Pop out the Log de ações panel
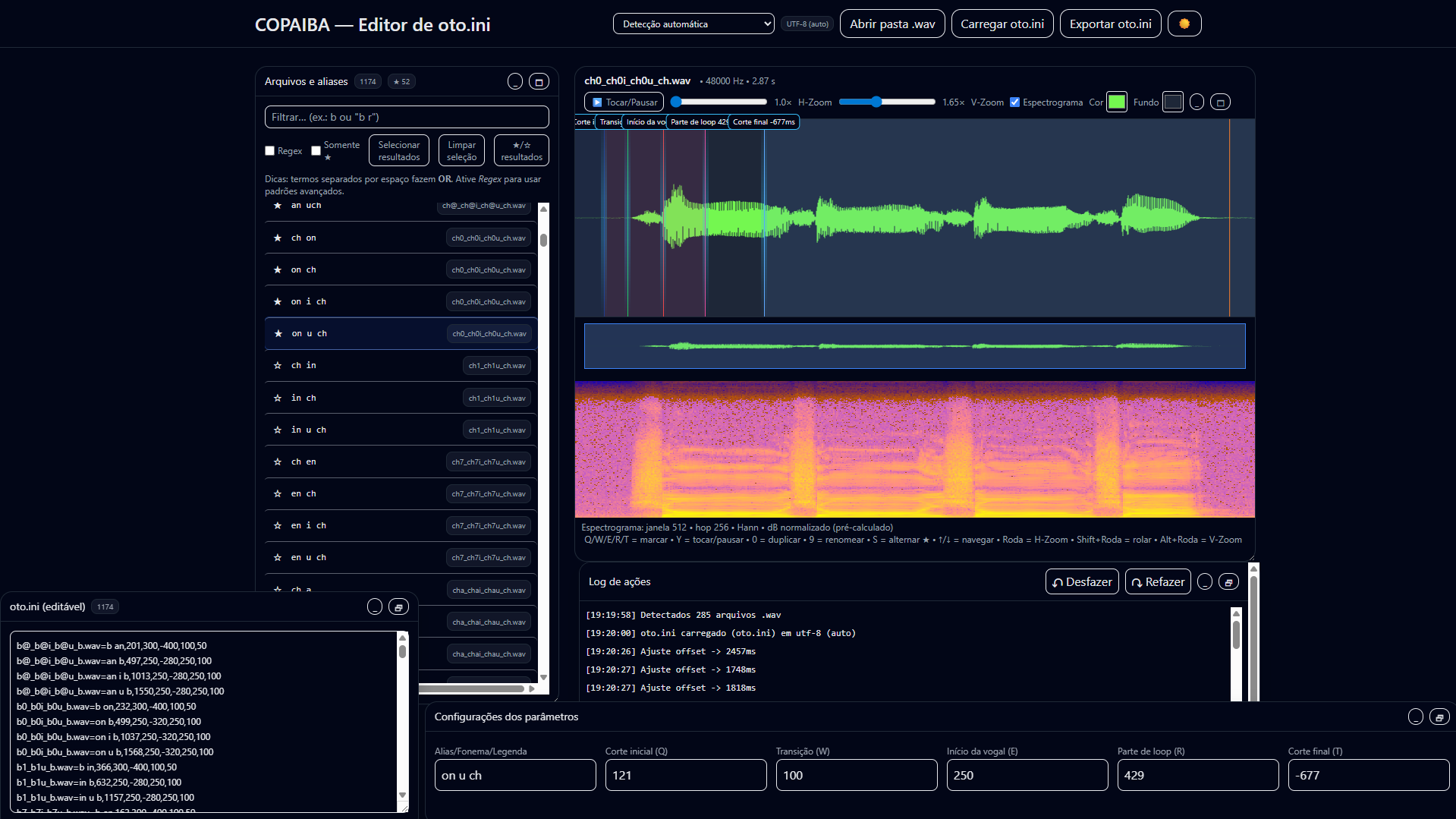Image resolution: width=1456 pixels, height=819 pixels. click(1228, 582)
